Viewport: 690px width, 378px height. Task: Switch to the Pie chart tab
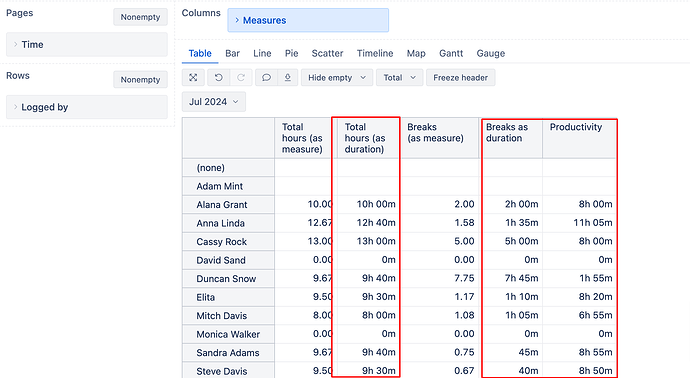click(291, 53)
